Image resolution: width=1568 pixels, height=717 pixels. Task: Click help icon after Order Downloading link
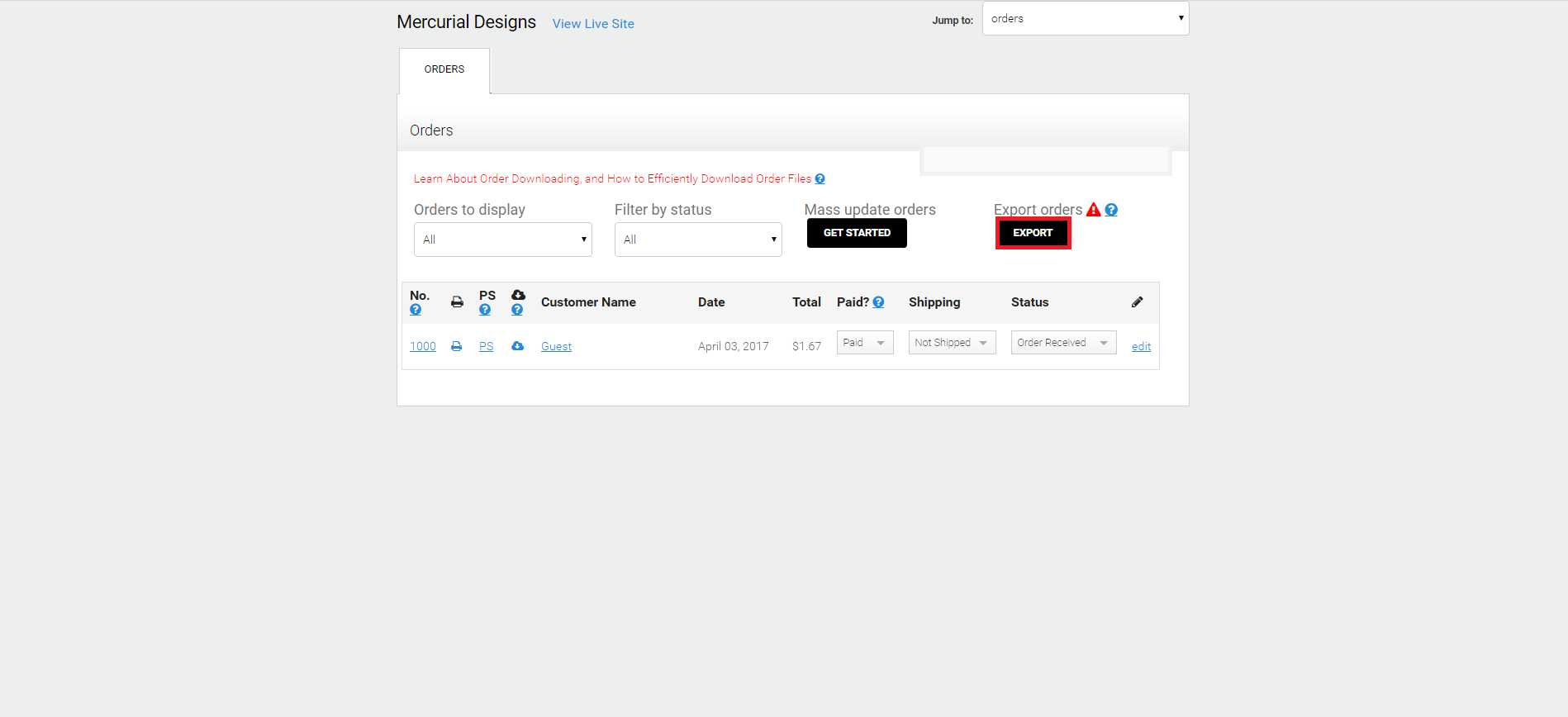820,178
